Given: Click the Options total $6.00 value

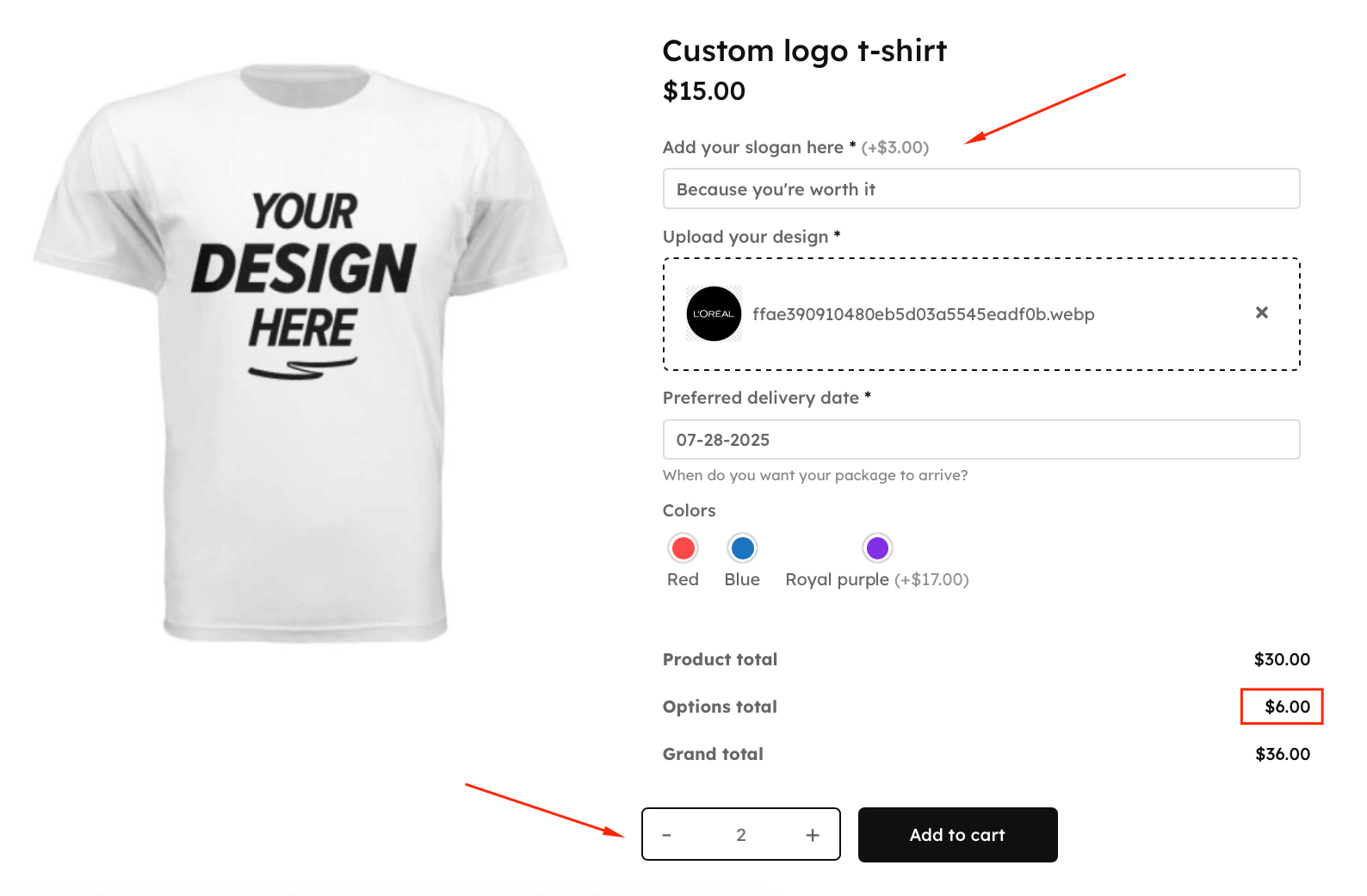Looking at the screenshot, I should (1287, 707).
